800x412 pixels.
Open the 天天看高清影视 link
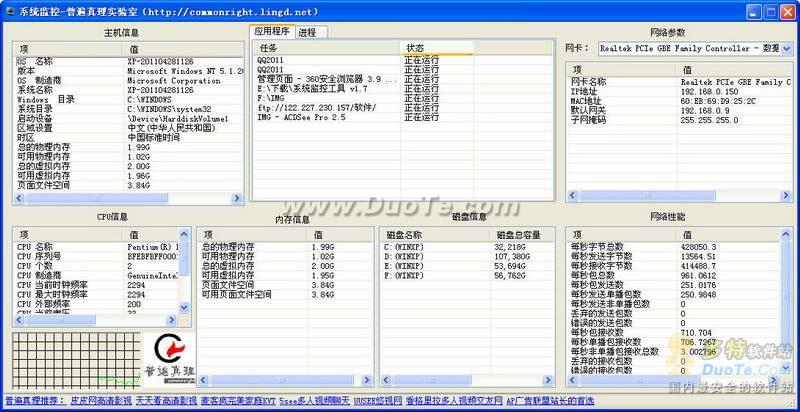pyautogui.click(x=166, y=401)
